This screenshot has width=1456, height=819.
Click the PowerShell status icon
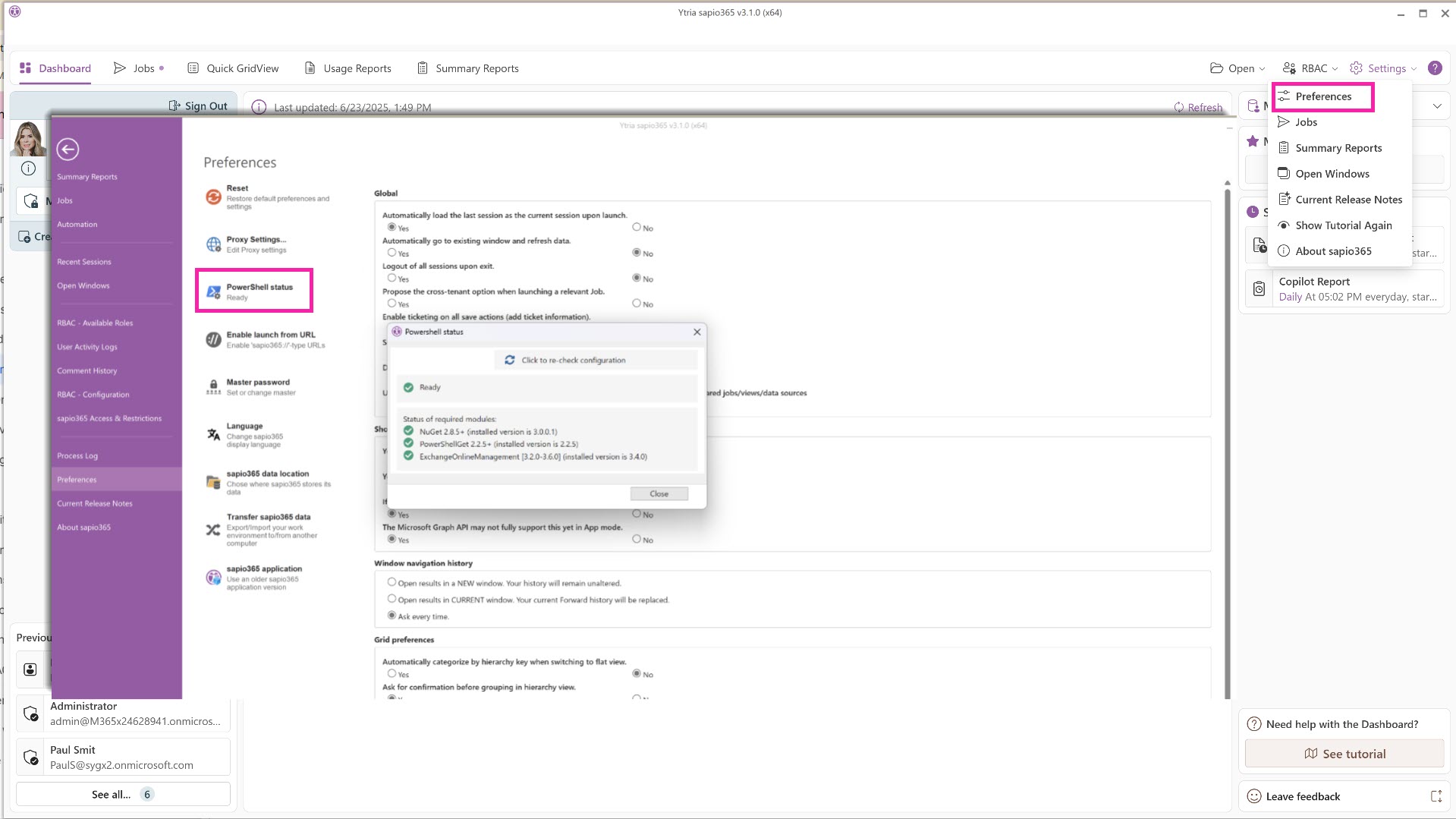(x=213, y=292)
